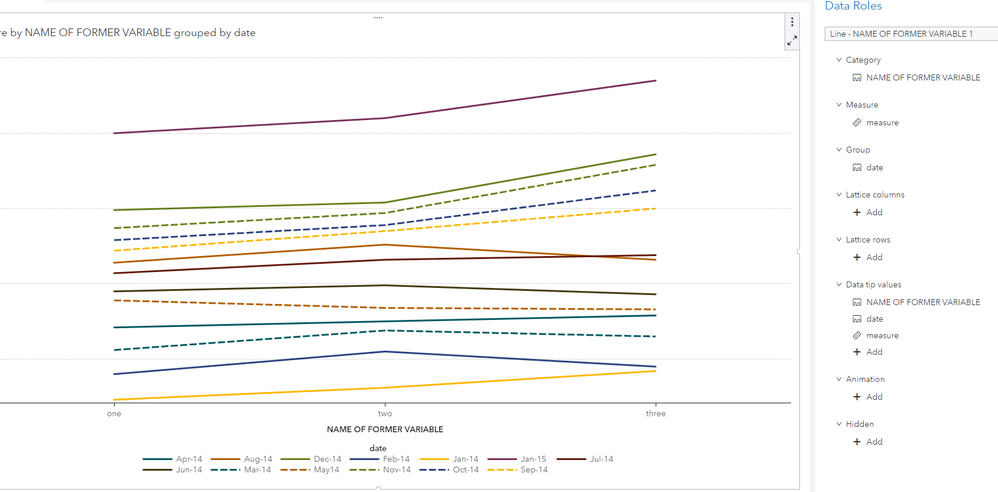The image size is (998, 492).
Task: Collapse the Data tip values section
Action: click(x=837, y=285)
